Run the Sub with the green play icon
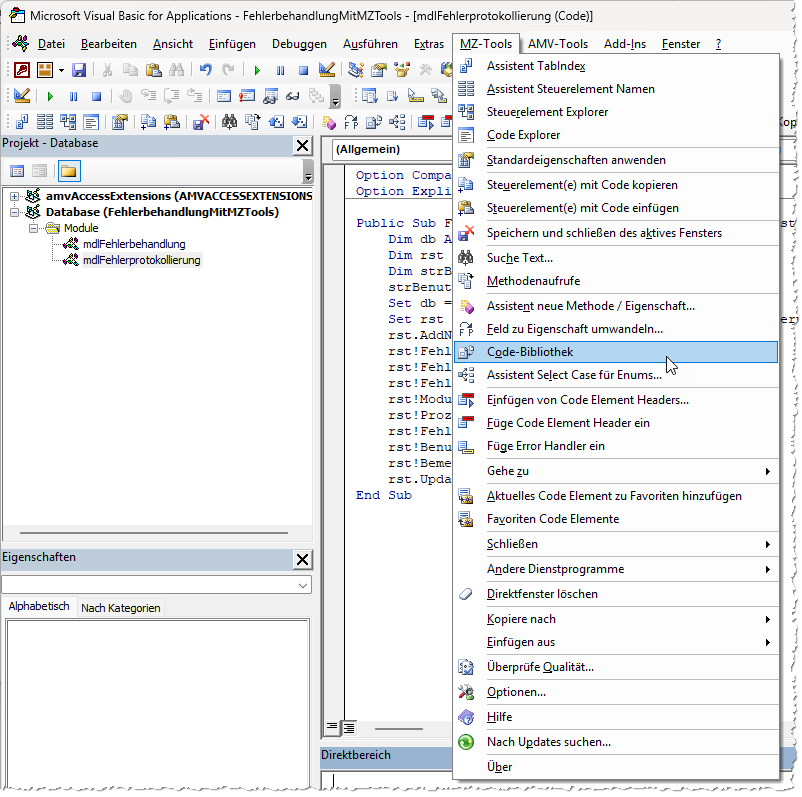This screenshot has height=797, width=802. [257, 70]
